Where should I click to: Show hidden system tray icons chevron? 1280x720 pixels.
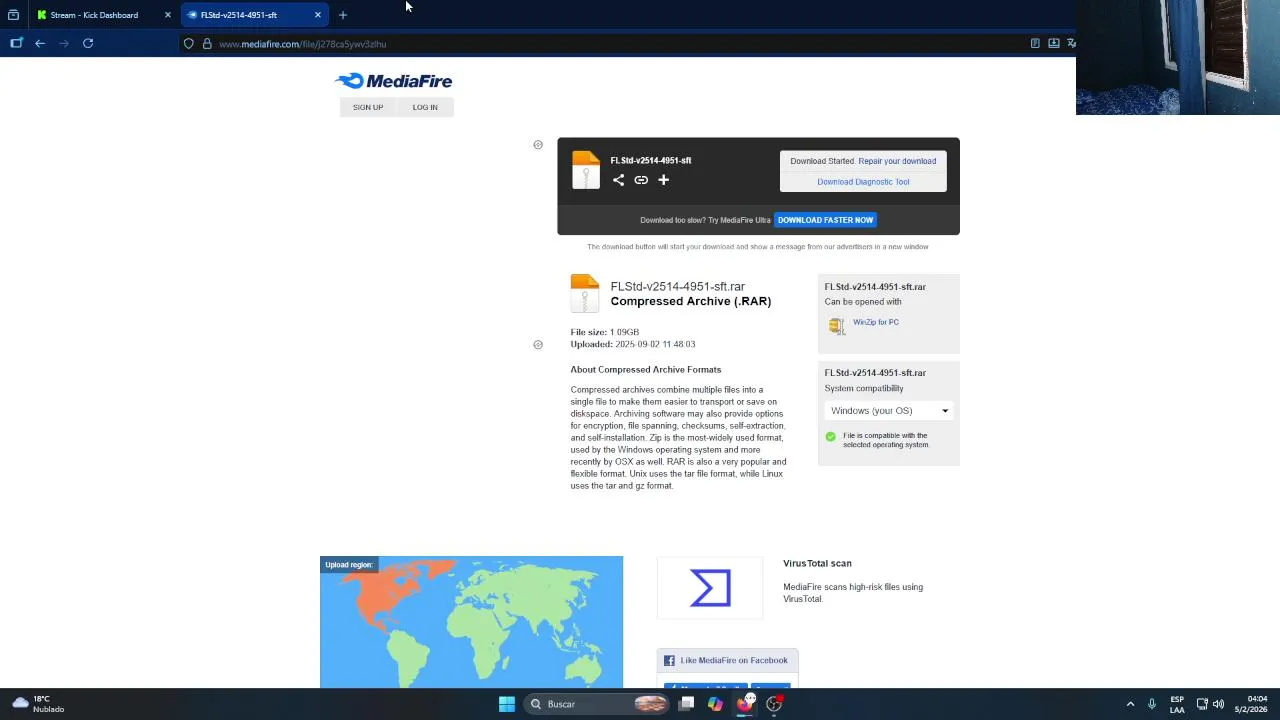tap(1130, 704)
